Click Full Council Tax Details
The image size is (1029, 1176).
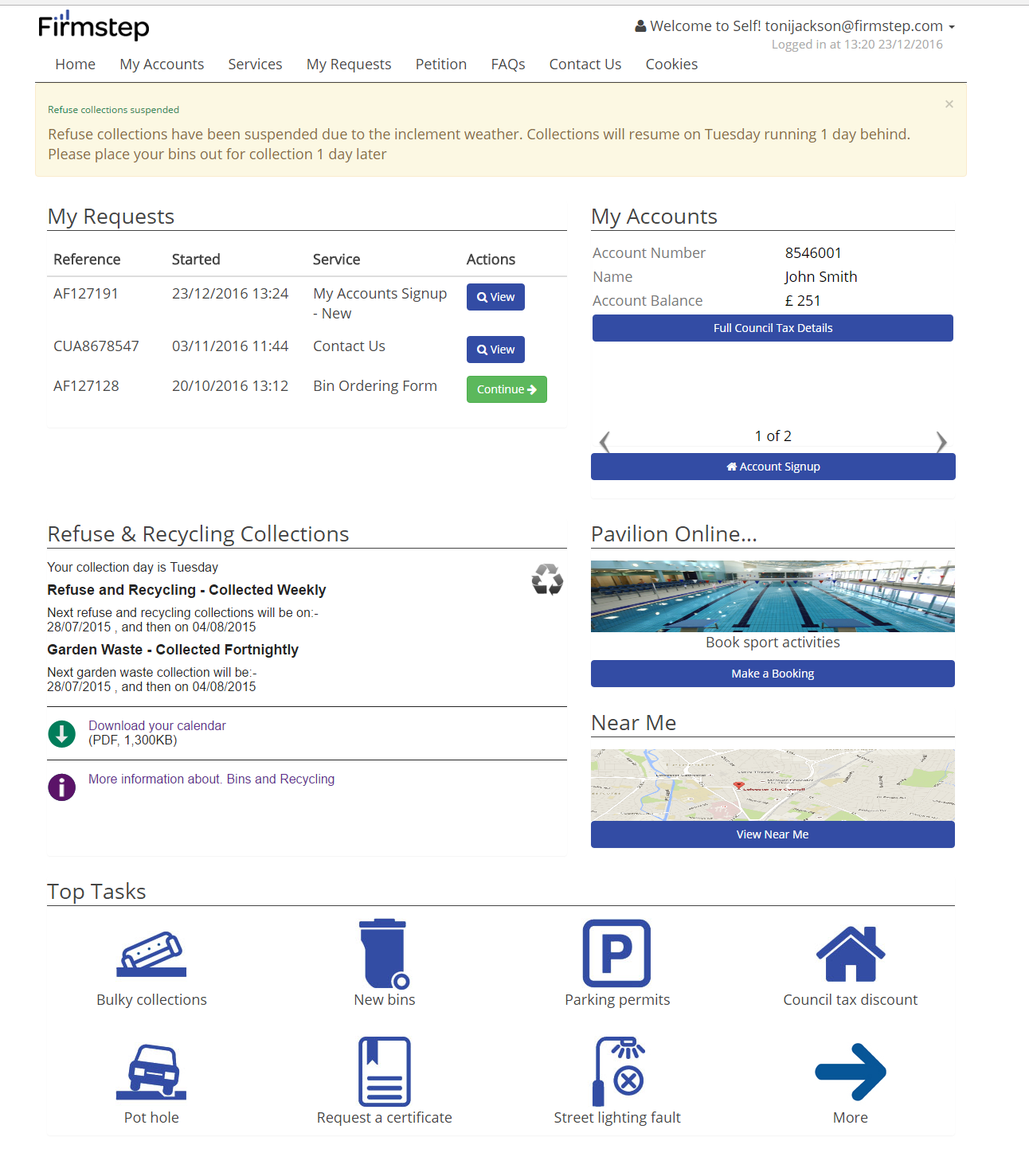772,327
